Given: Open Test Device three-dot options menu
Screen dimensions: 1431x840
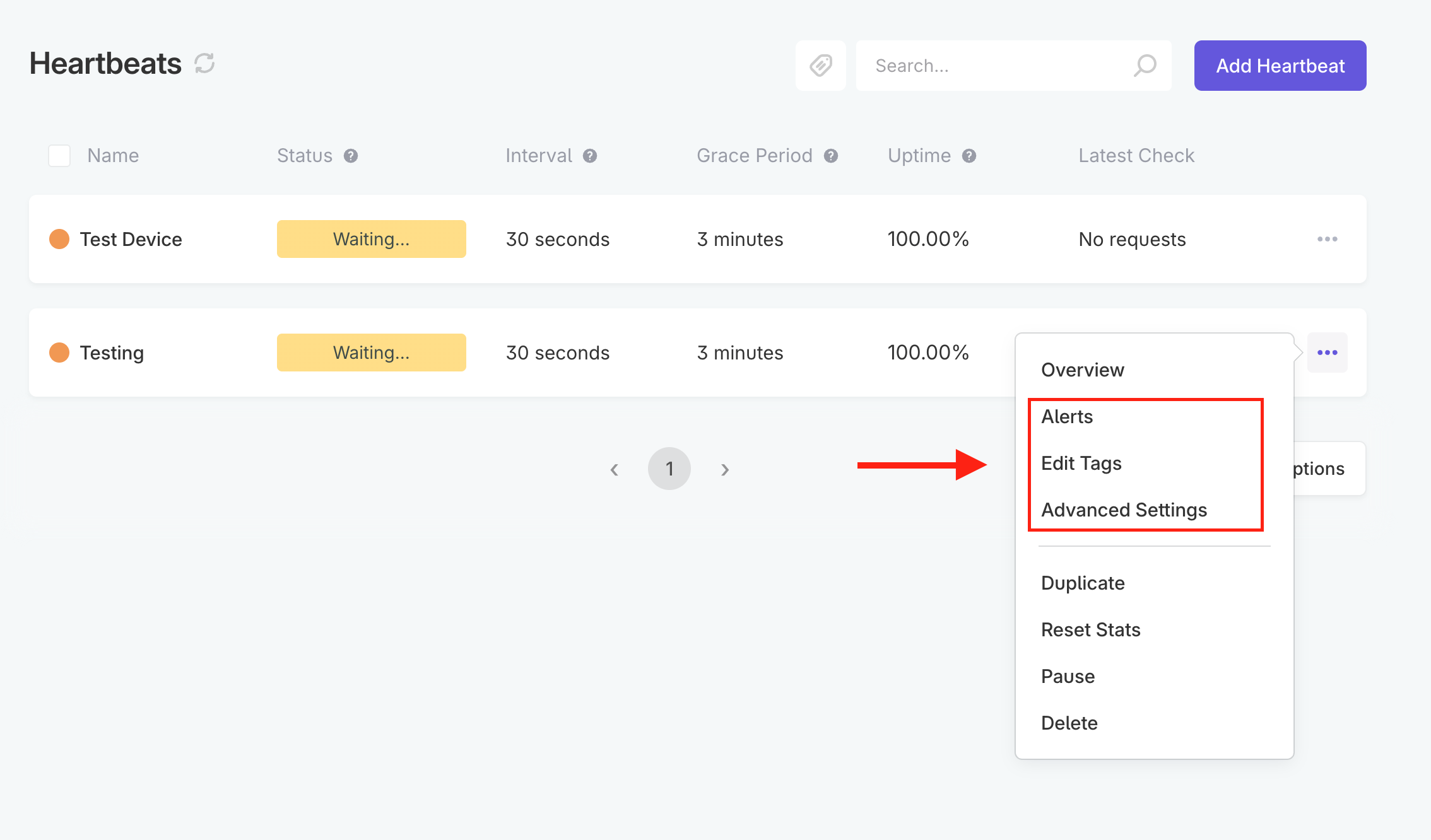Looking at the screenshot, I should (x=1327, y=239).
